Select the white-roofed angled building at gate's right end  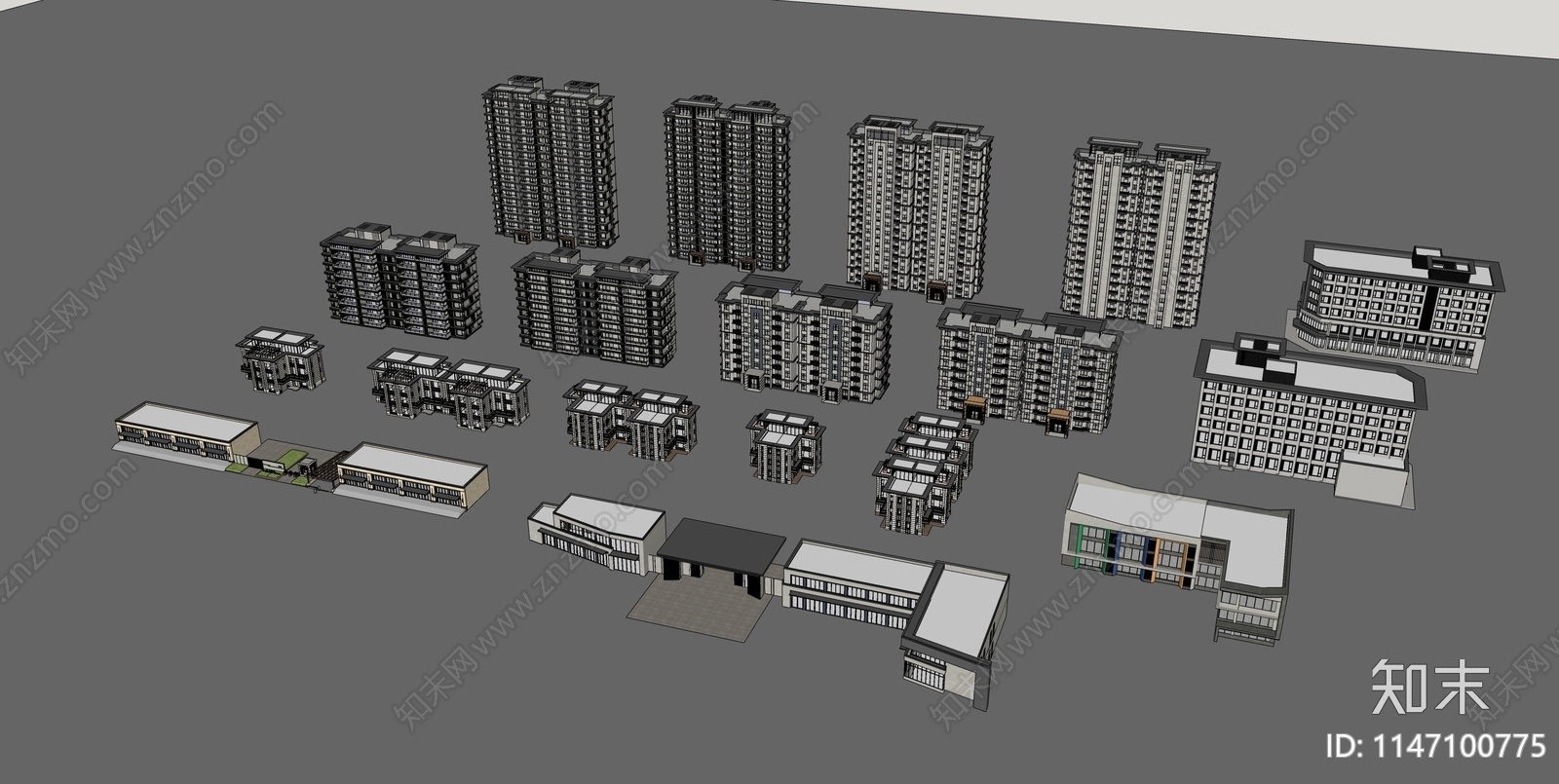tap(955, 633)
